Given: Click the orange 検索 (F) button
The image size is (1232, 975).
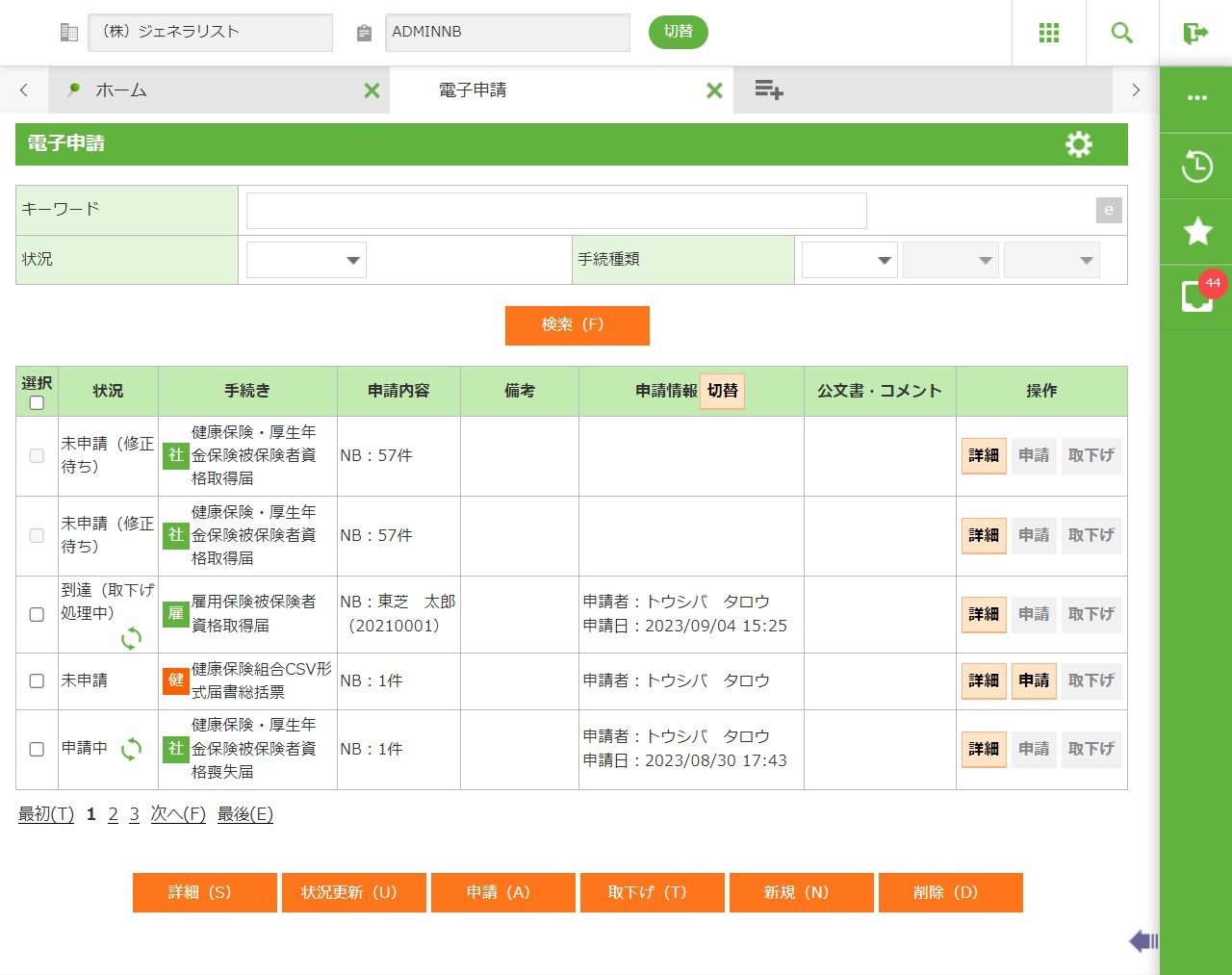Looking at the screenshot, I should tap(577, 325).
